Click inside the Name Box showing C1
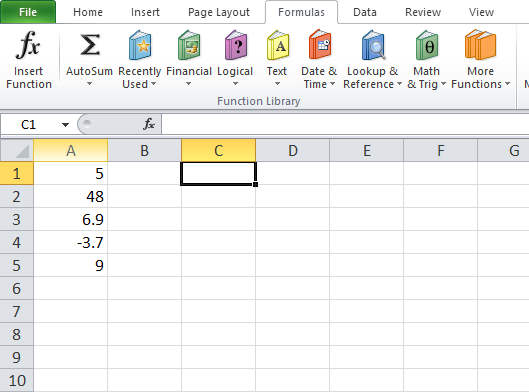The width and height of the screenshot is (529, 392). point(28,125)
